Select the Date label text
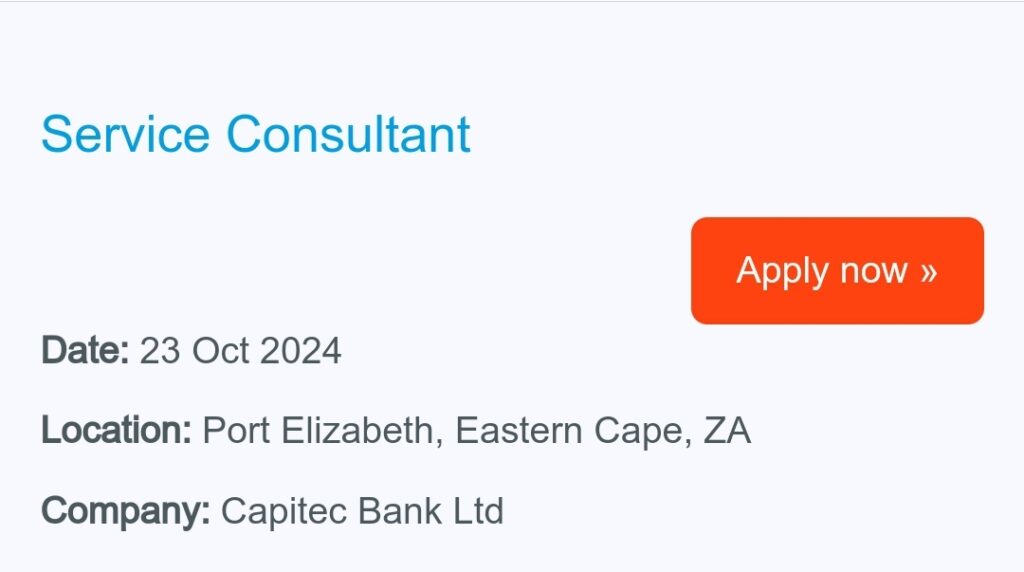 pos(85,350)
